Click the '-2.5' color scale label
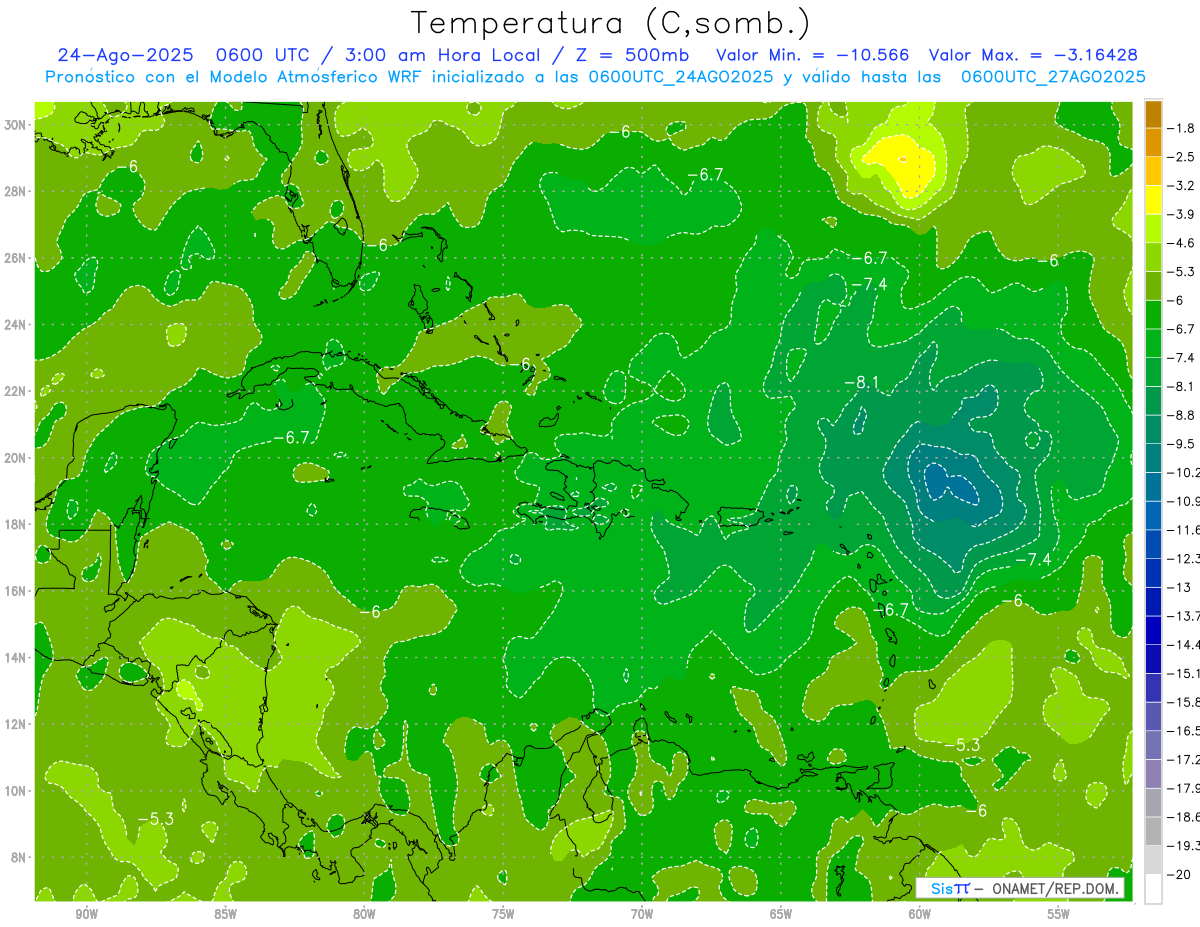1200x927 pixels. [1181, 157]
